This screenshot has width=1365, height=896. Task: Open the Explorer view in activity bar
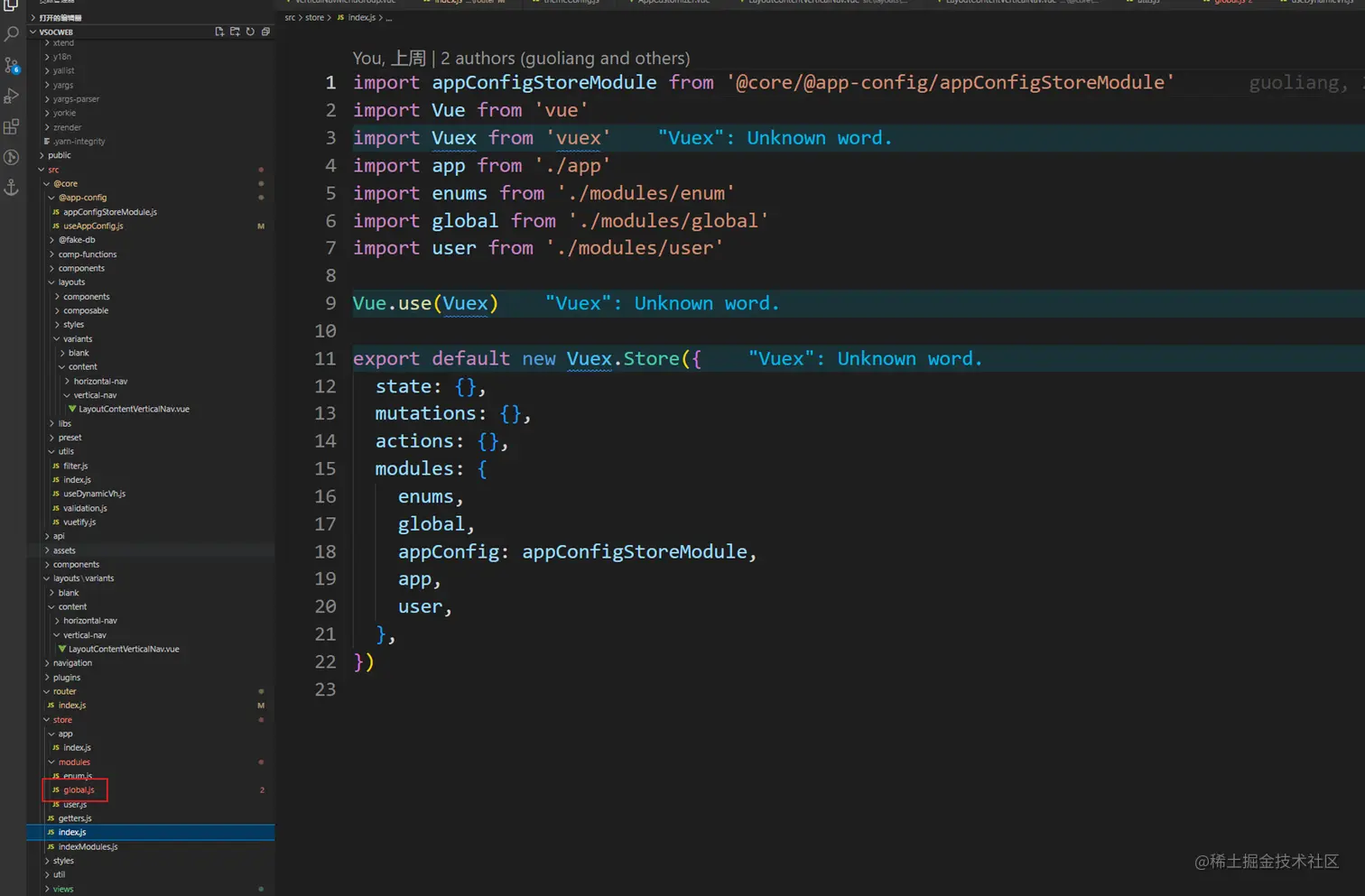(12, 5)
